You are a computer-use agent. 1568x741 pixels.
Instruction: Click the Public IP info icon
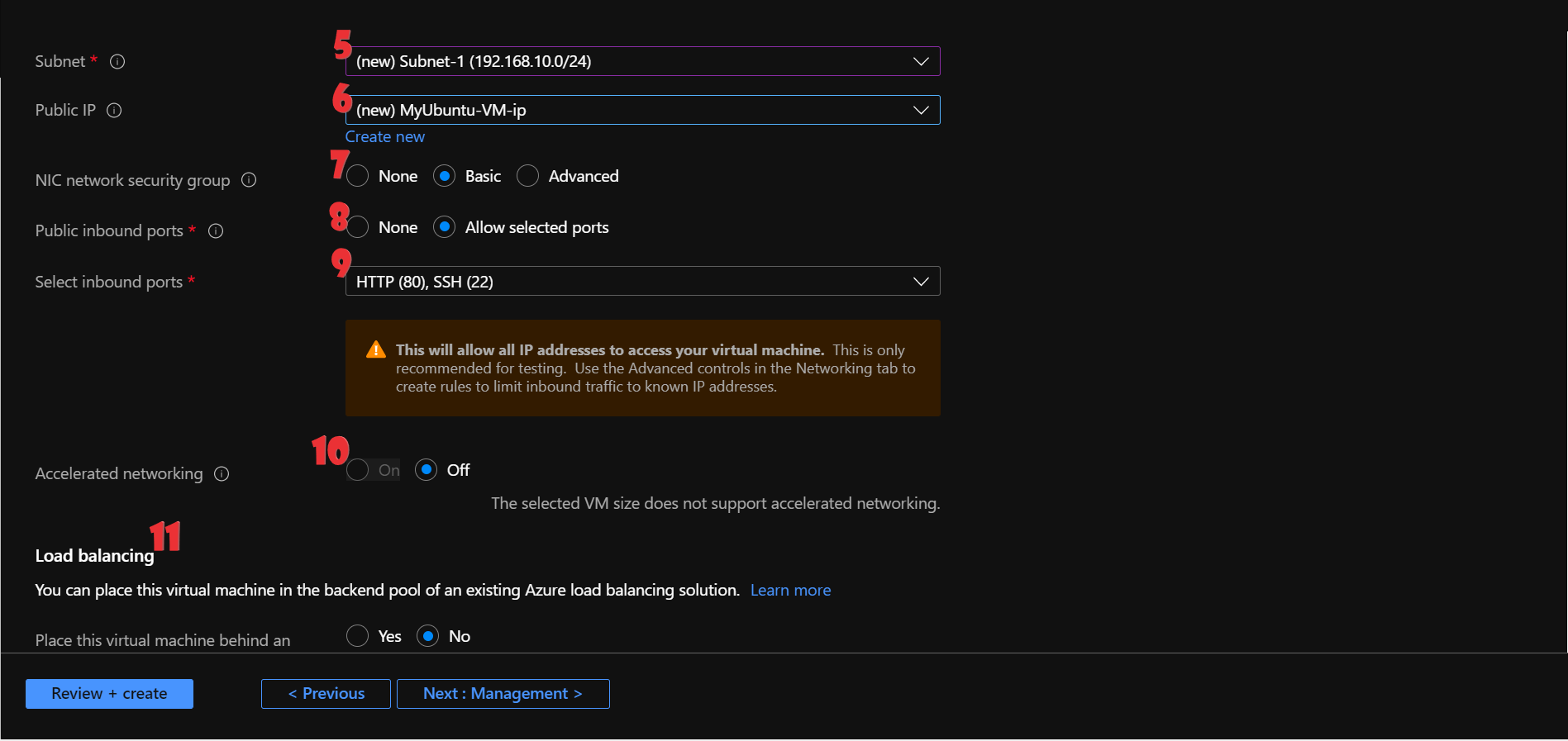pyautogui.click(x=114, y=111)
